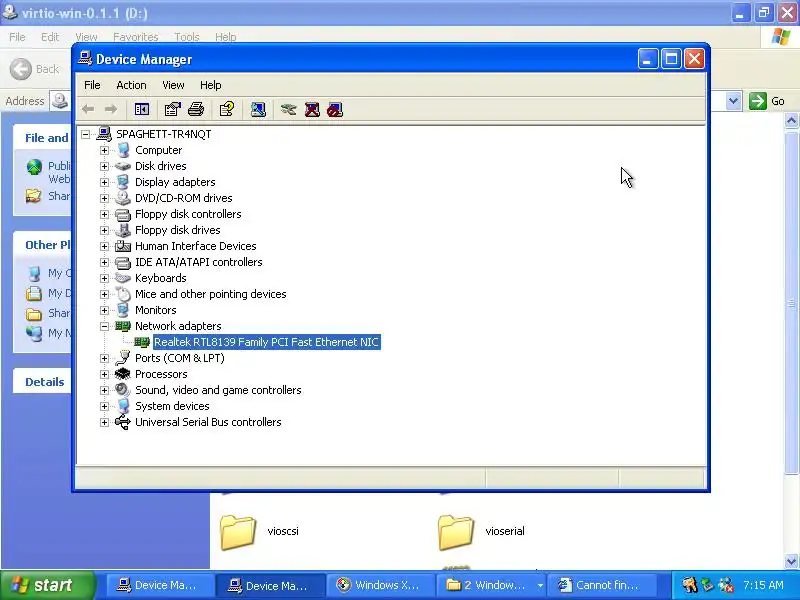The width and height of the screenshot is (800, 600).
Task: Click Explorer scrollbar up arrow
Action: tap(791, 121)
